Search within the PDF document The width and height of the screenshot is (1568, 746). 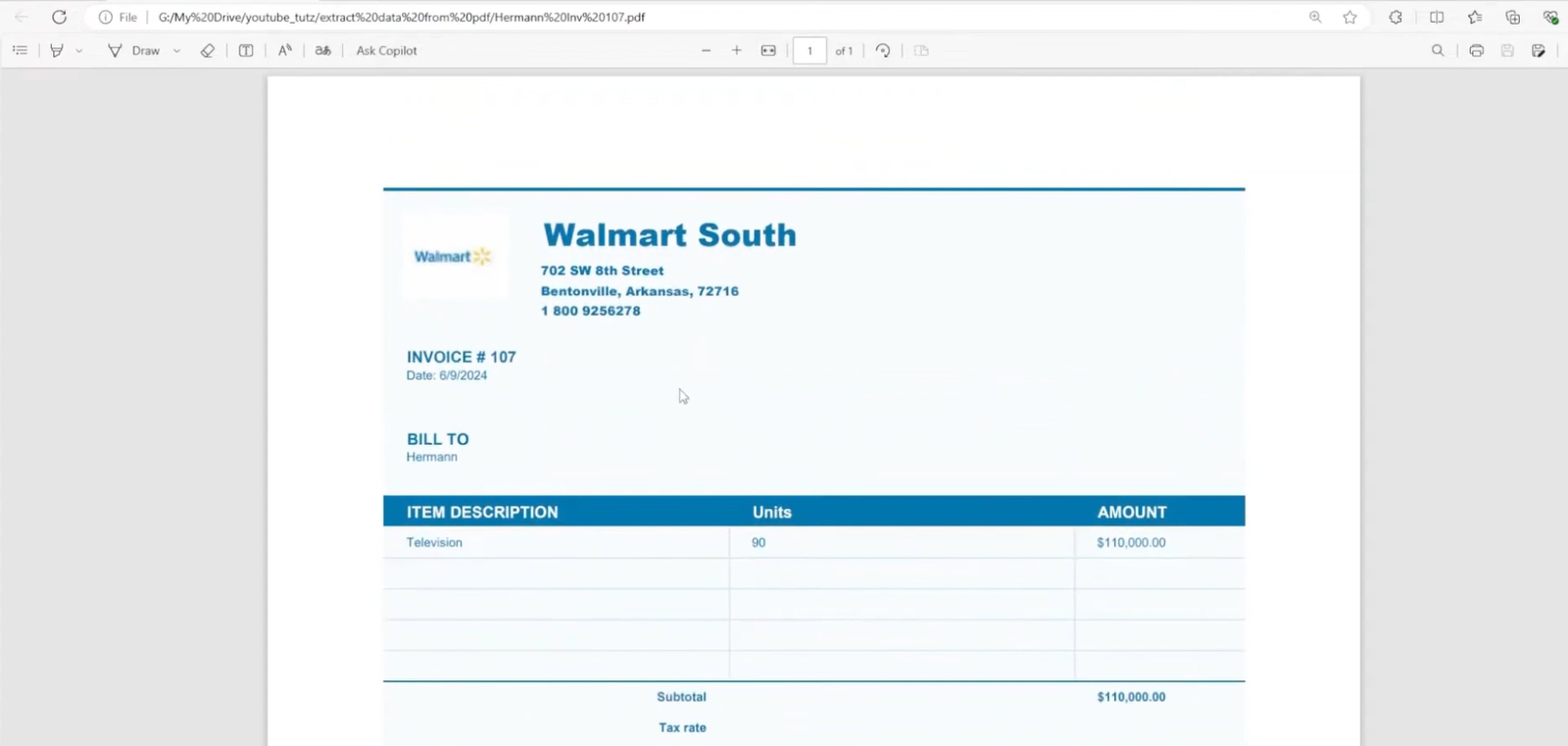[x=1438, y=50]
